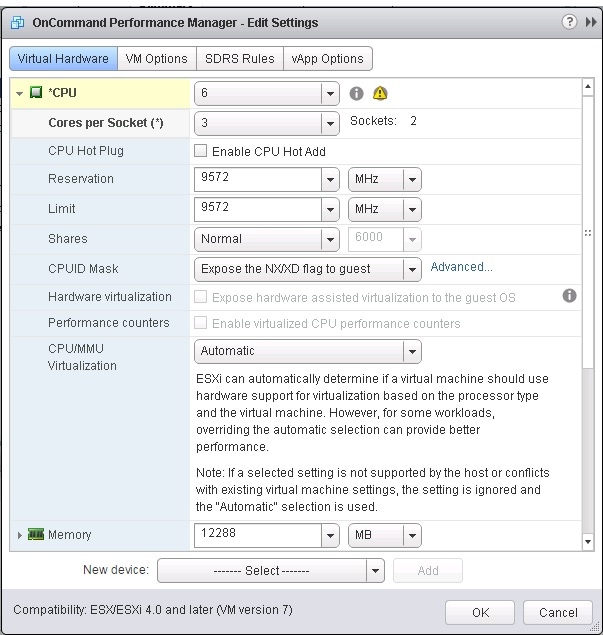Click the OK button
603x635 pixels.
point(480,612)
